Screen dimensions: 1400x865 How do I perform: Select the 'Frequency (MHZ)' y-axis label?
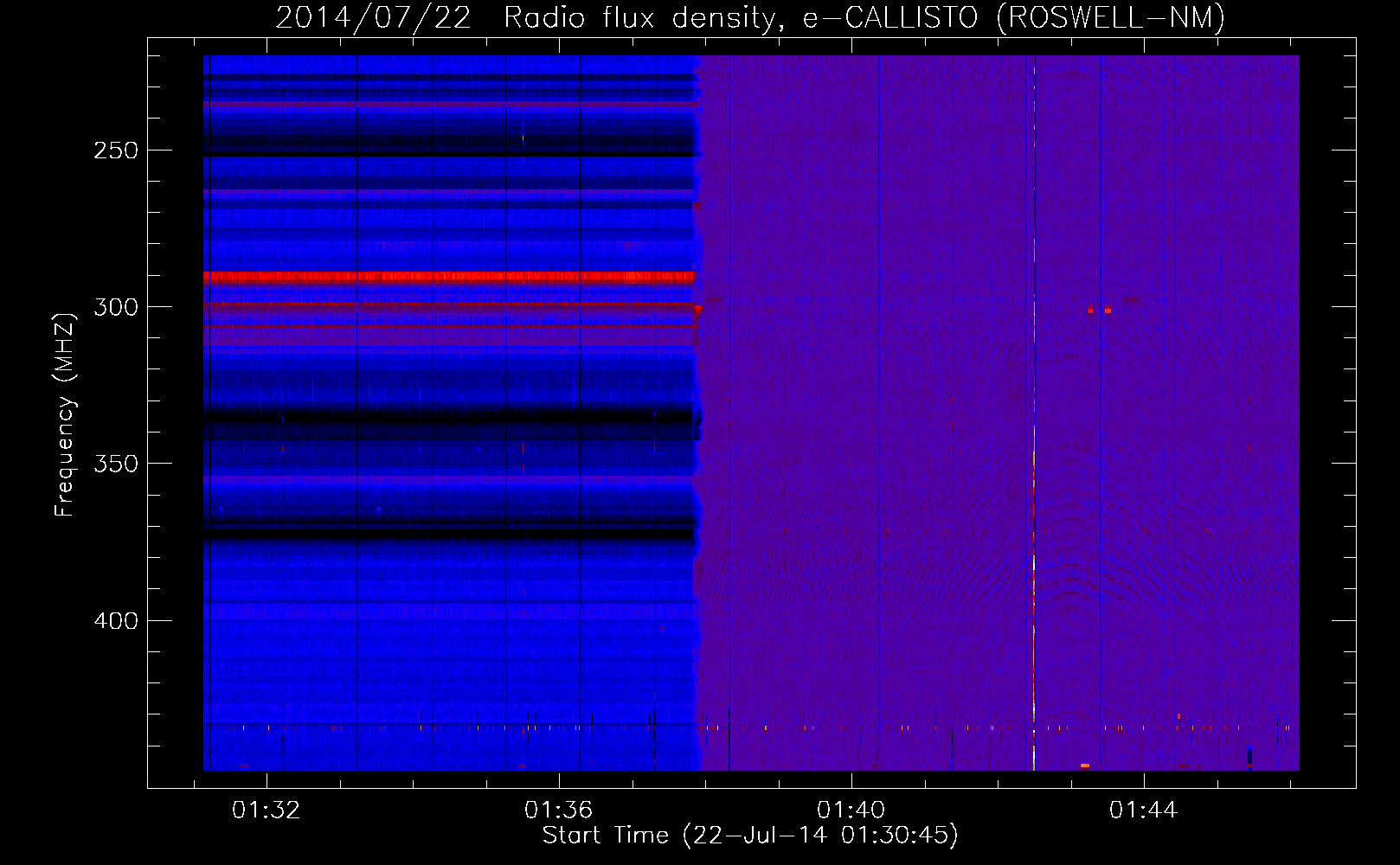(x=65, y=414)
